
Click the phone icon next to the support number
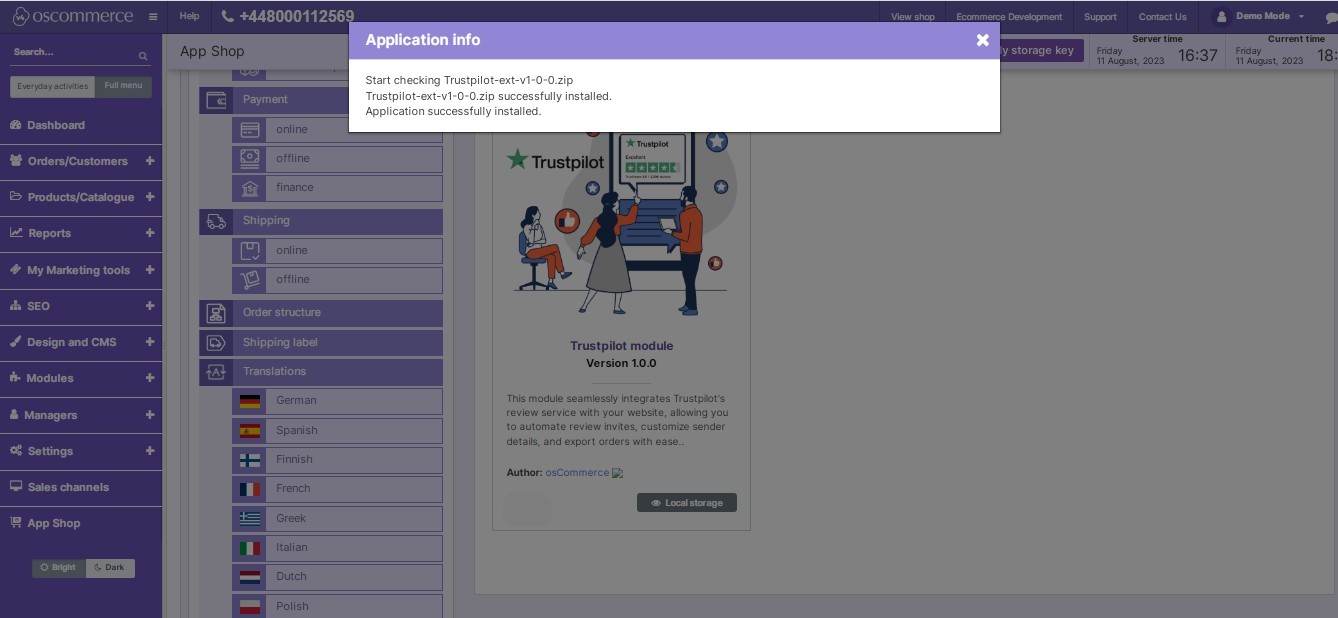click(x=227, y=17)
